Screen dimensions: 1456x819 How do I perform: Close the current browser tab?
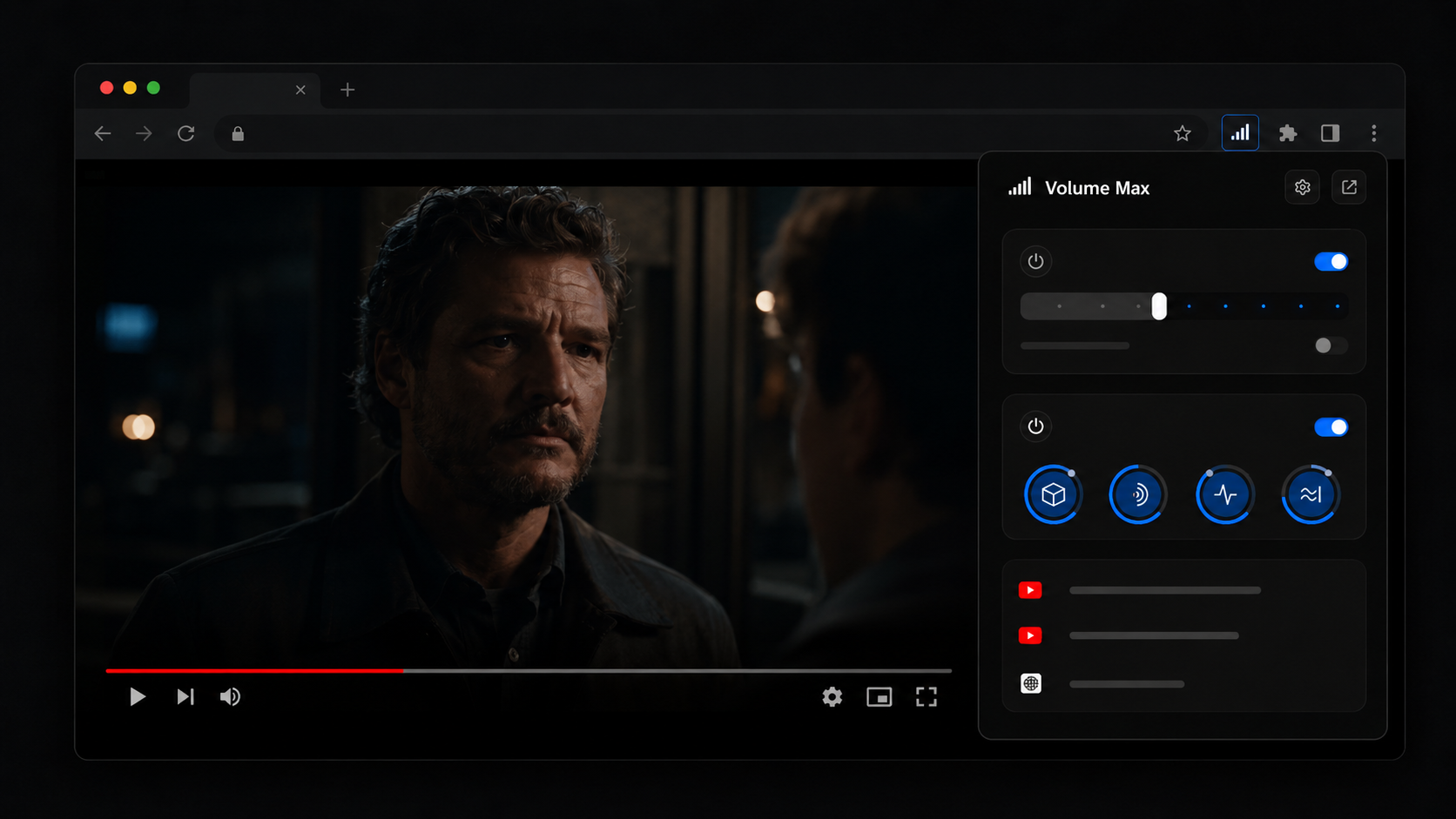tap(300, 90)
